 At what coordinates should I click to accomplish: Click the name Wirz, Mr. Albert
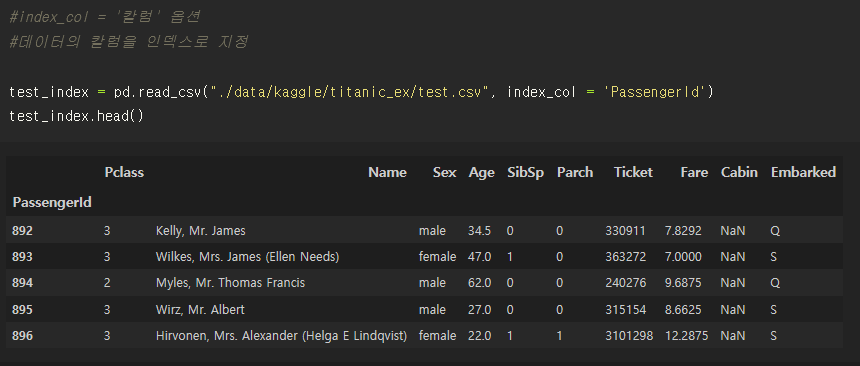[x=200, y=310]
